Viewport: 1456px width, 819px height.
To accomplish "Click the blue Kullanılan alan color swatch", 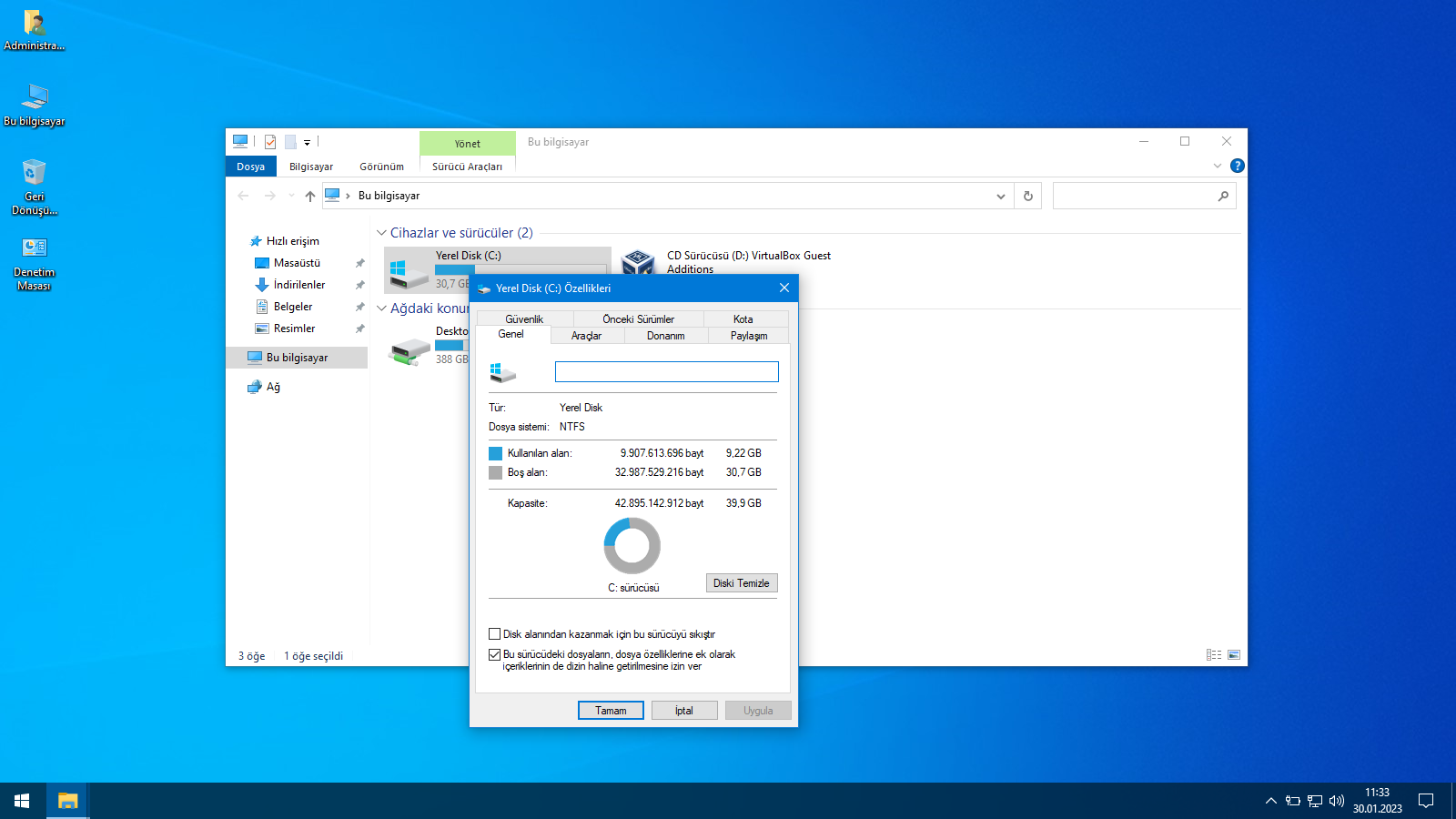I will [x=495, y=453].
